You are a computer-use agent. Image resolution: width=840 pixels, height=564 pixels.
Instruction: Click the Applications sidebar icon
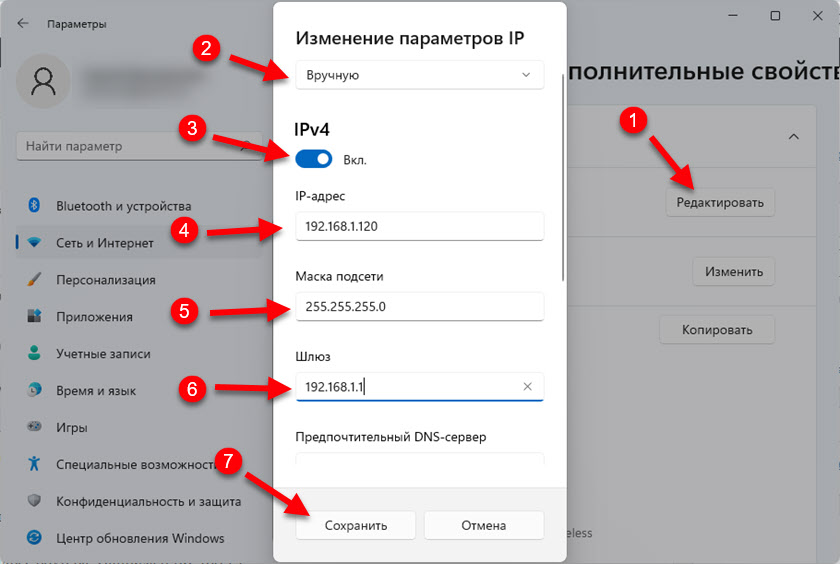(x=33, y=317)
